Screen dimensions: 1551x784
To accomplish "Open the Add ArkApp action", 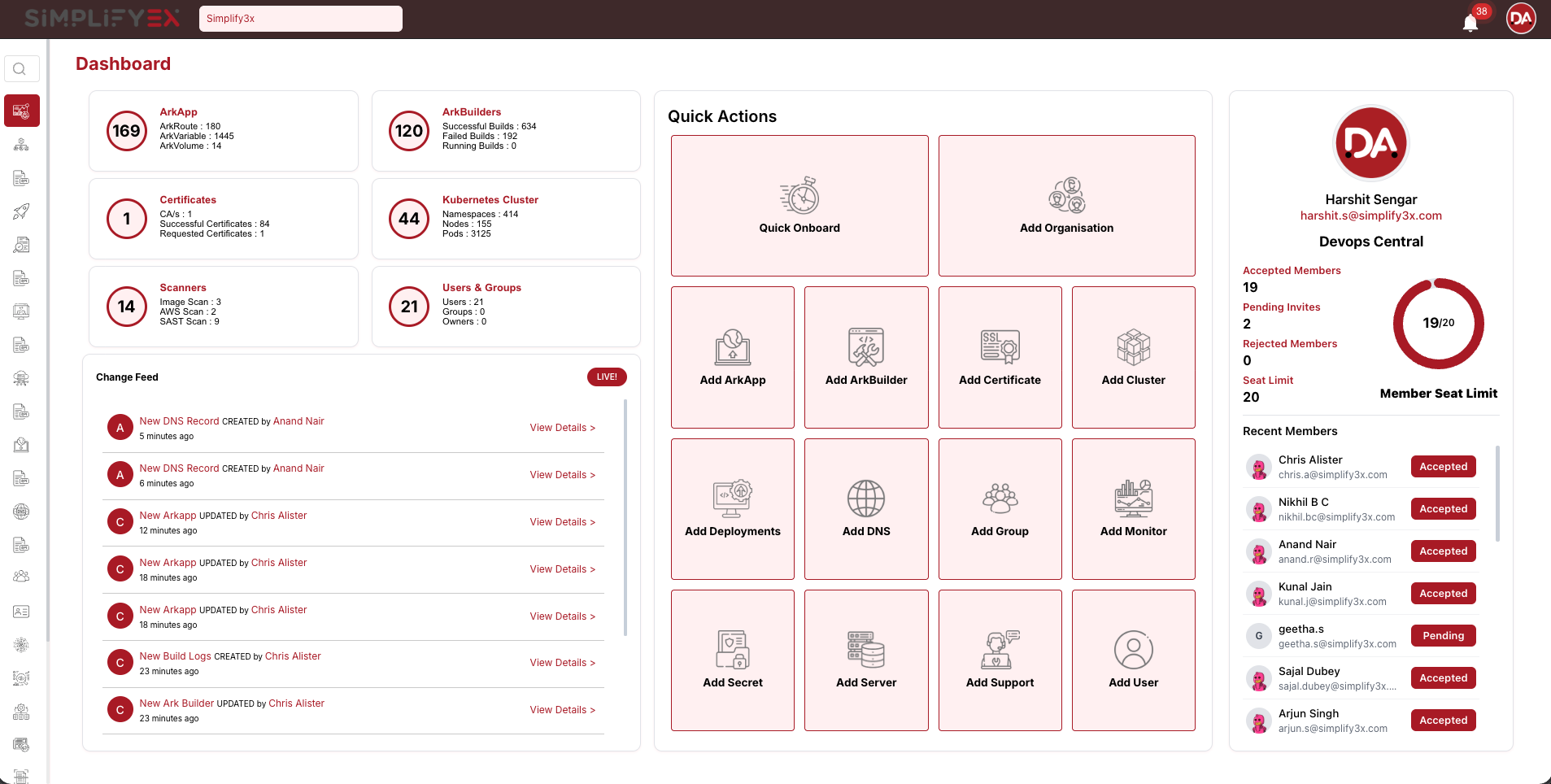I will 732,357.
